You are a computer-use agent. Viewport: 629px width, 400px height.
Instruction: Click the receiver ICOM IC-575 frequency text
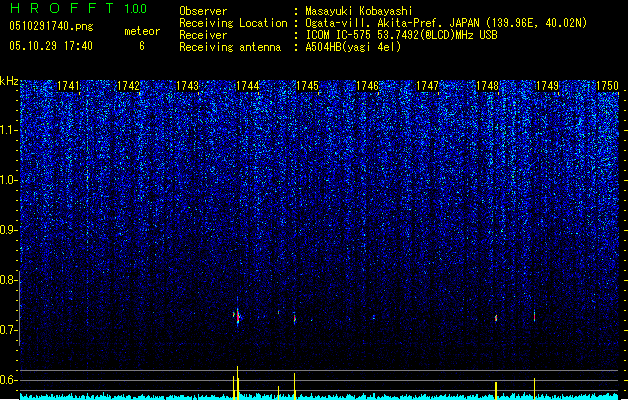click(401, 35)
